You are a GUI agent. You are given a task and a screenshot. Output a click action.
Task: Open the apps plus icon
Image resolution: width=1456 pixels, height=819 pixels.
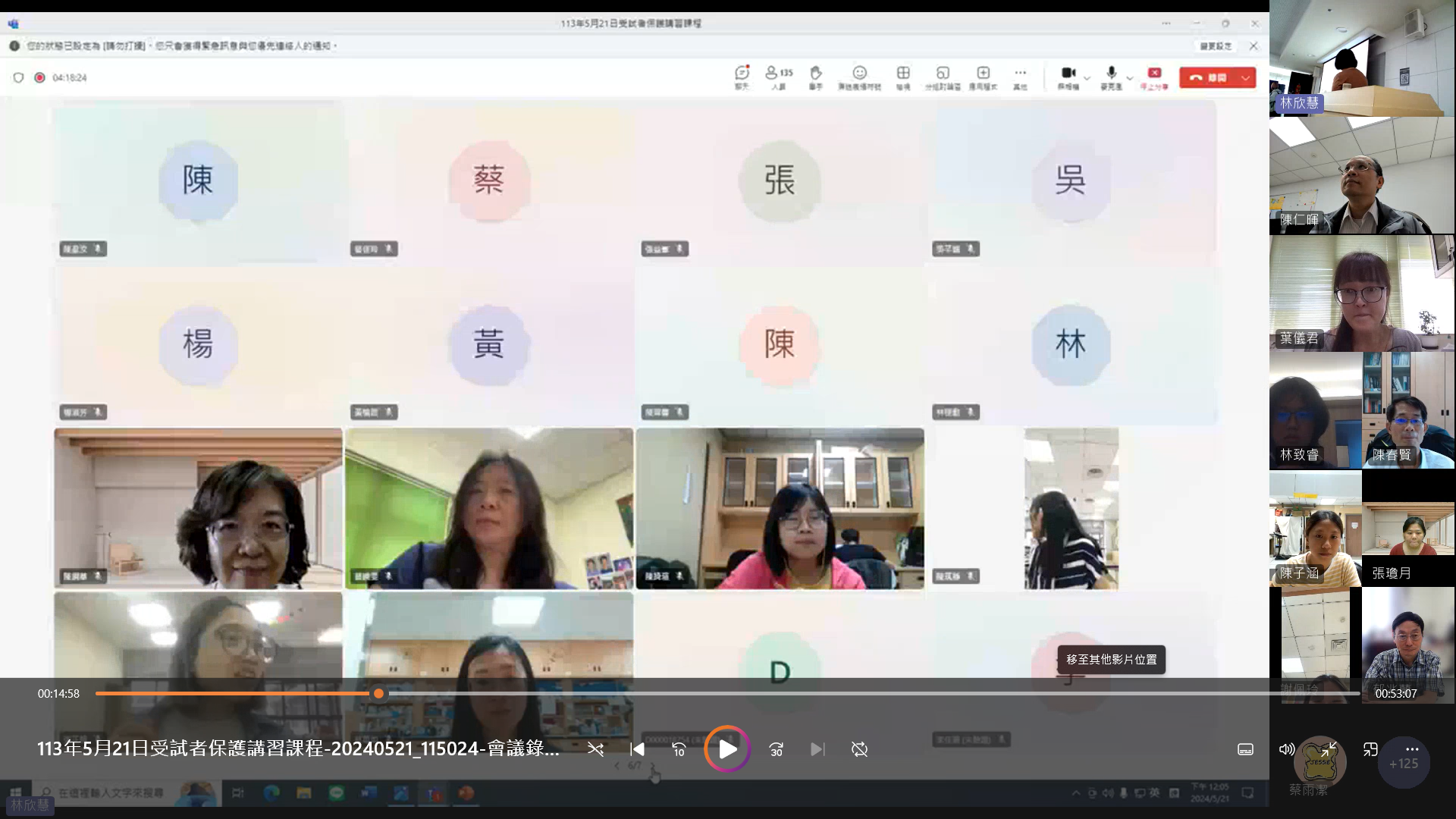coord(984,77)
